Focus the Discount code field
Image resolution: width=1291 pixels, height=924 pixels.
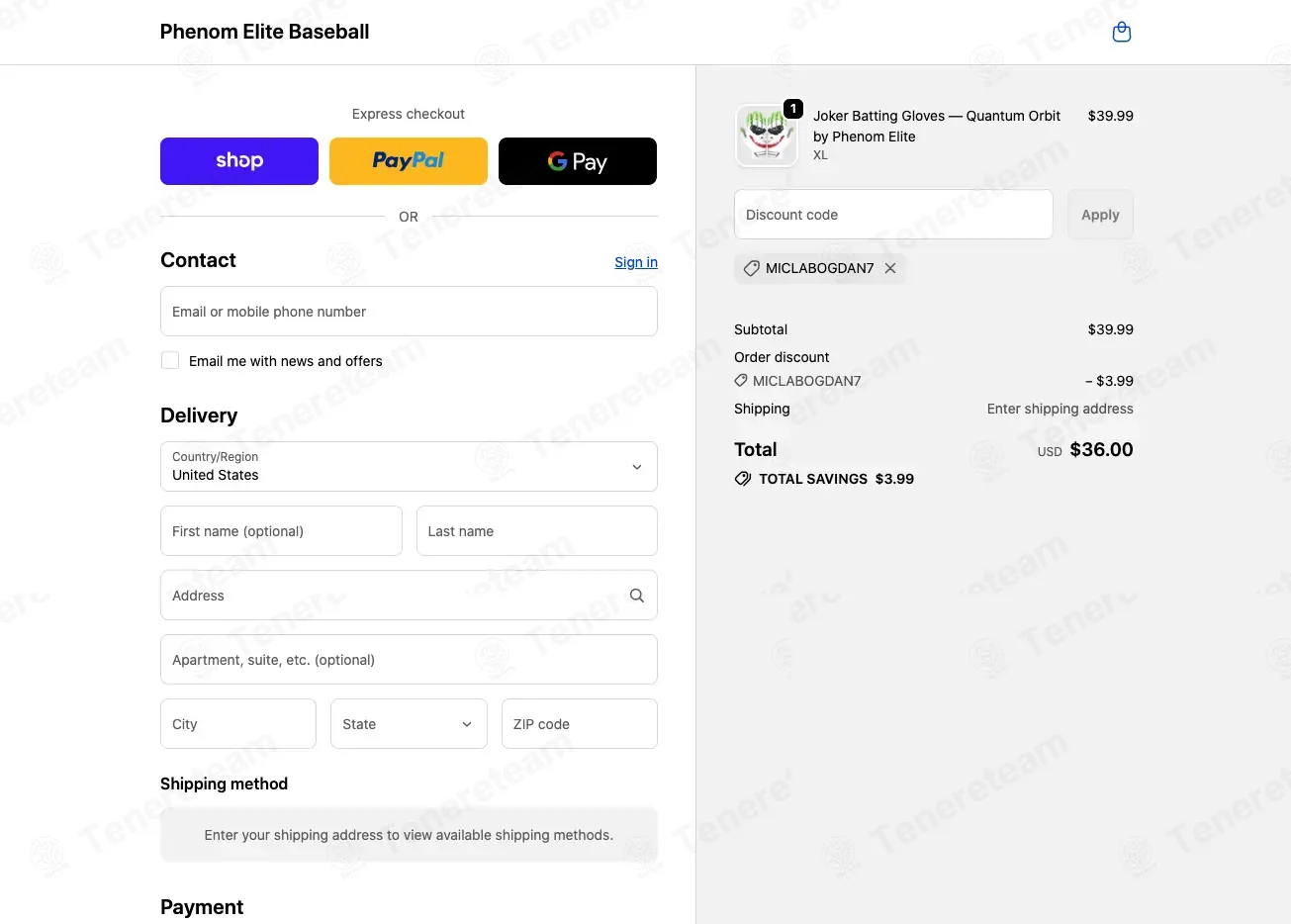893,215
